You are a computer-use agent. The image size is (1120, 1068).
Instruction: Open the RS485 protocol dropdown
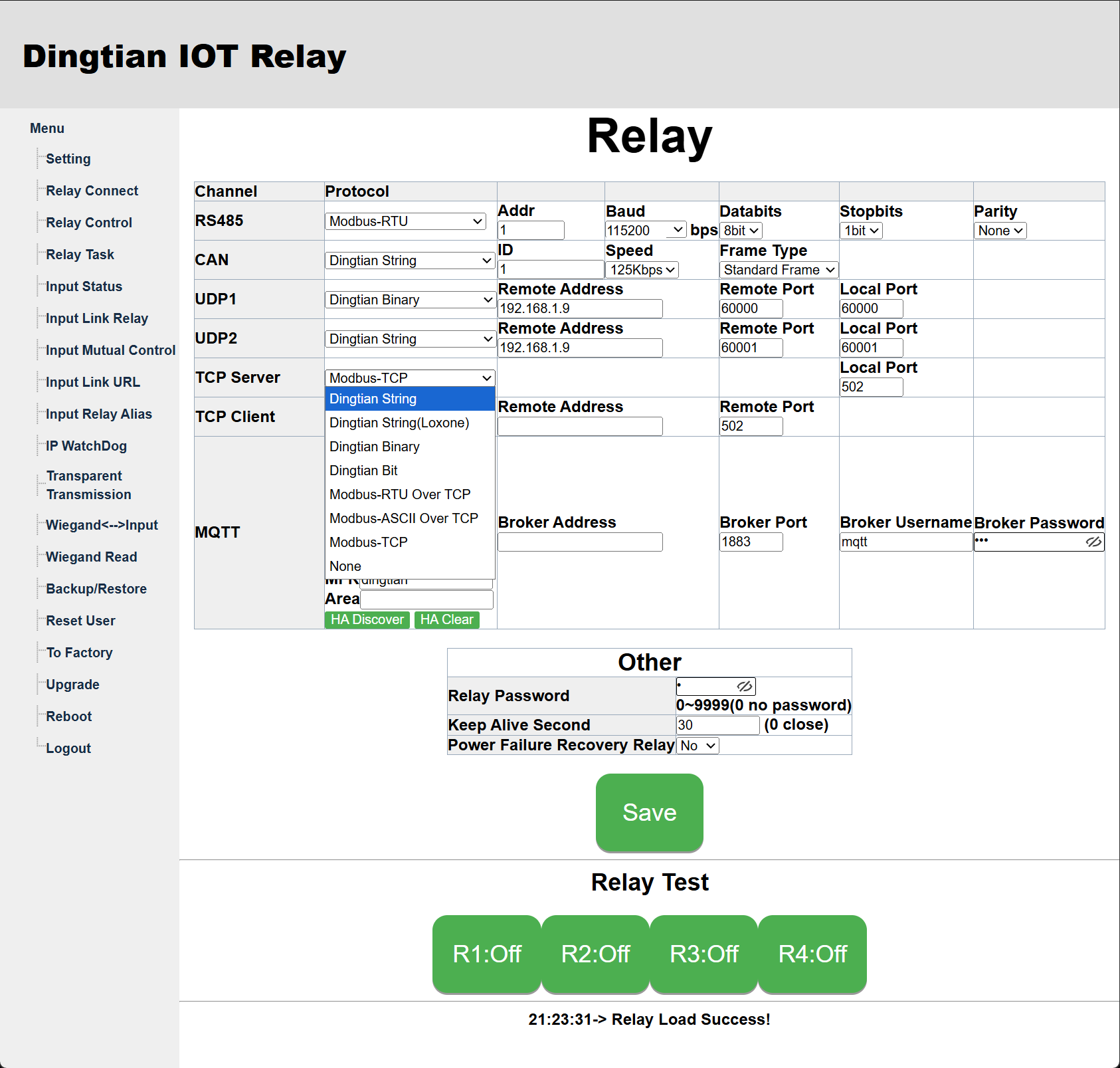(x=406, y=221)
